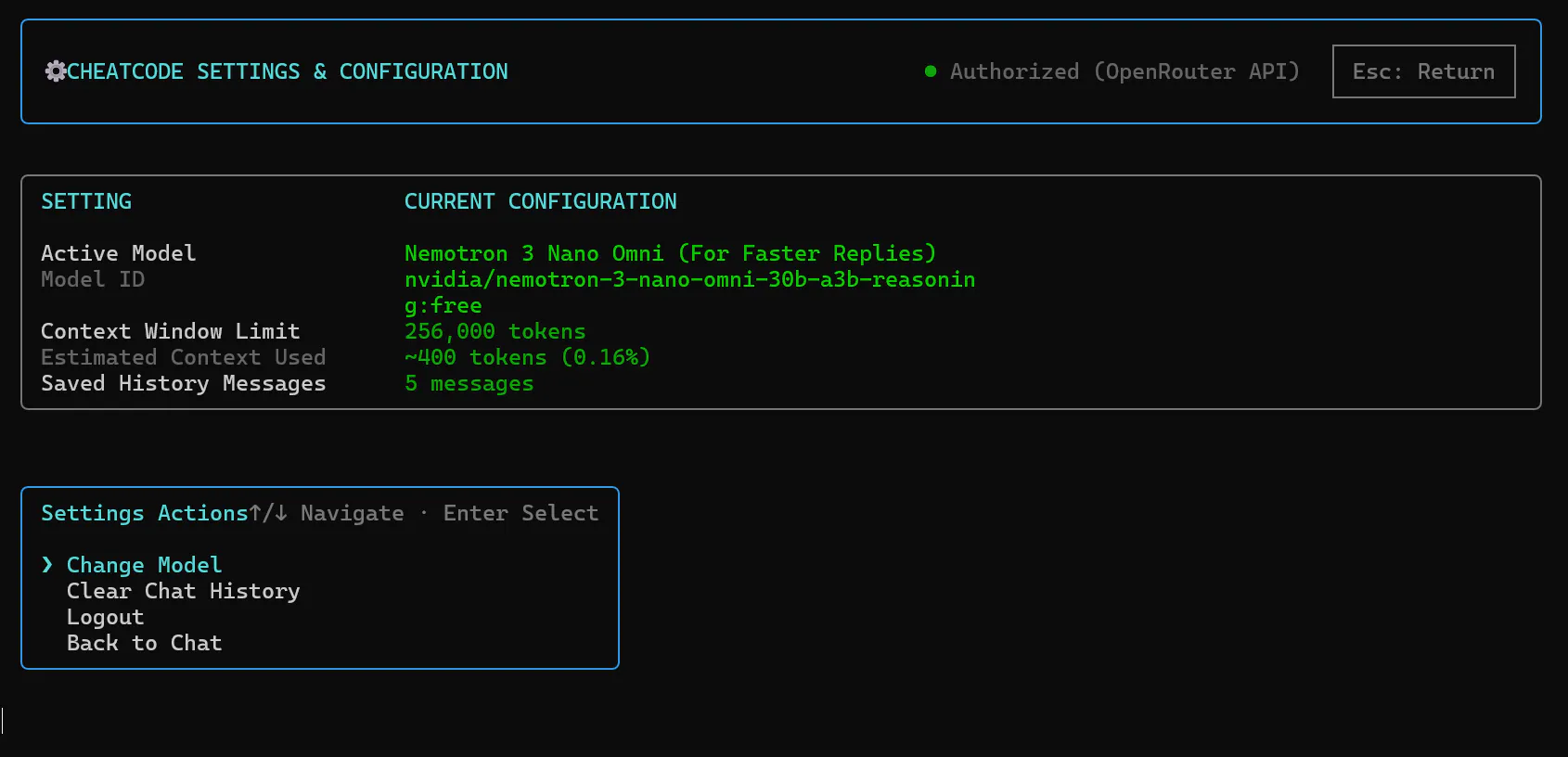The height and width of the screenshot is (757, 1568).
Task: Click the SETTING column header
Action: tap(86, 201)
